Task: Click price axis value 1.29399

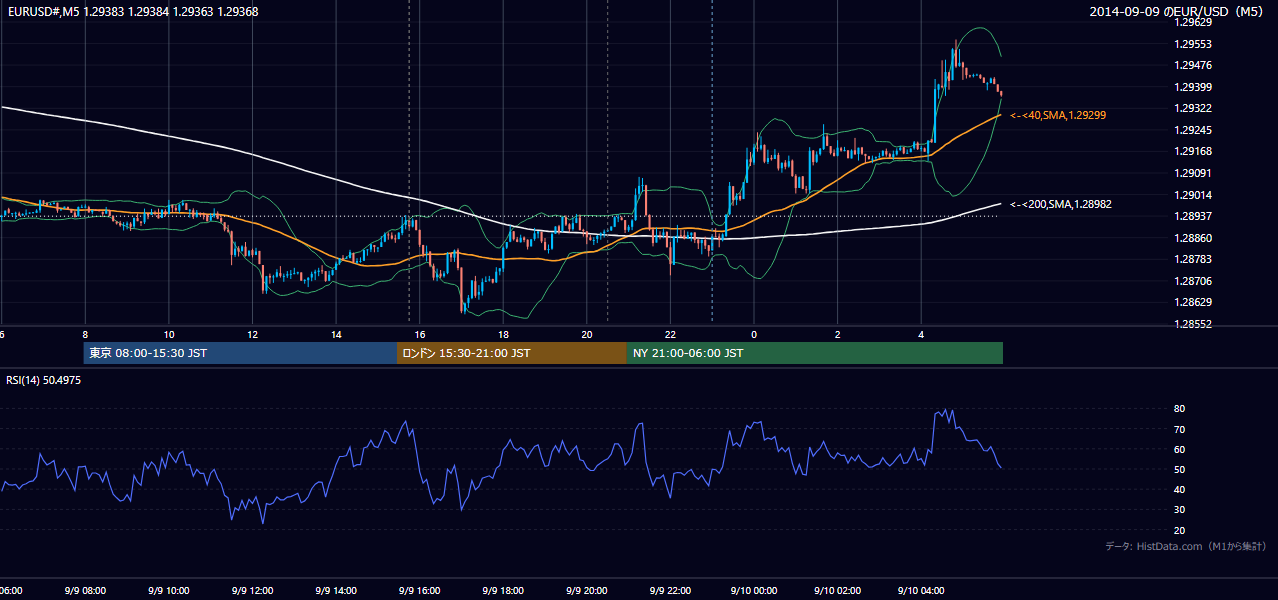Action: point(1192,87)
